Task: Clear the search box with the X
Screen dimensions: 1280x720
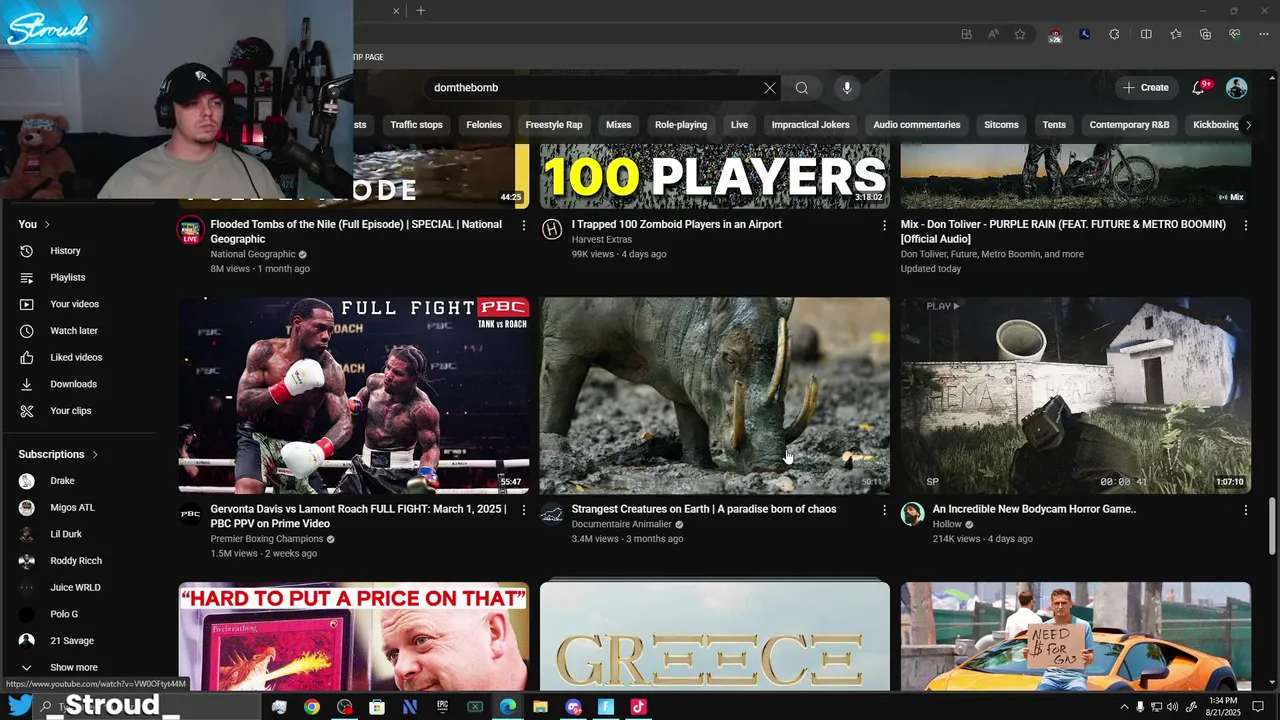Action: click(770, 88)
